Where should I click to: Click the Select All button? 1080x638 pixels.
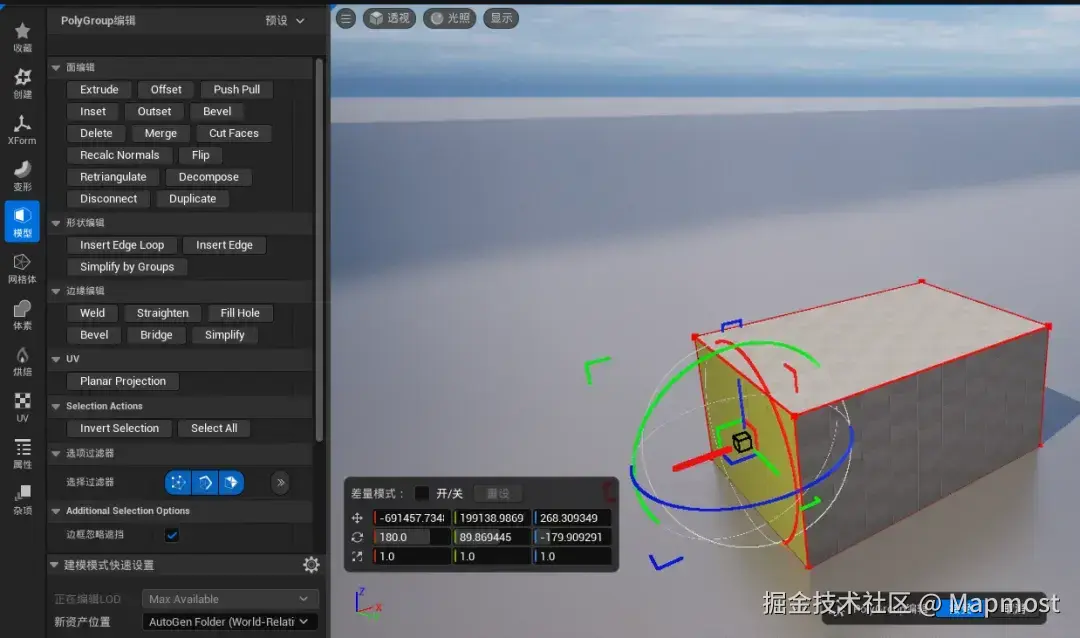[214, 428]
